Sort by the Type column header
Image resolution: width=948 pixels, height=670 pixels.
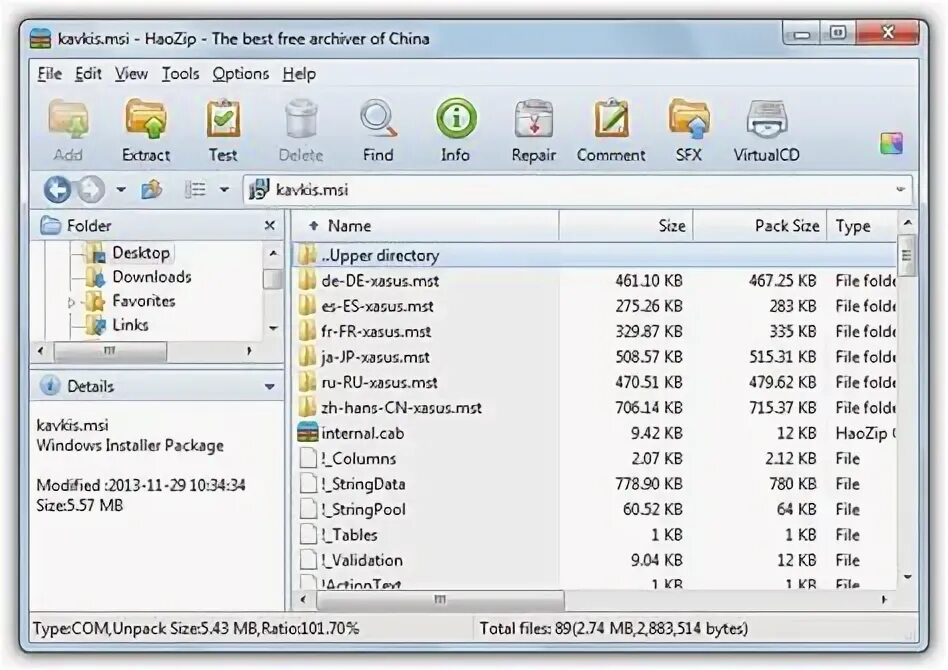click(x=862, y=226)
